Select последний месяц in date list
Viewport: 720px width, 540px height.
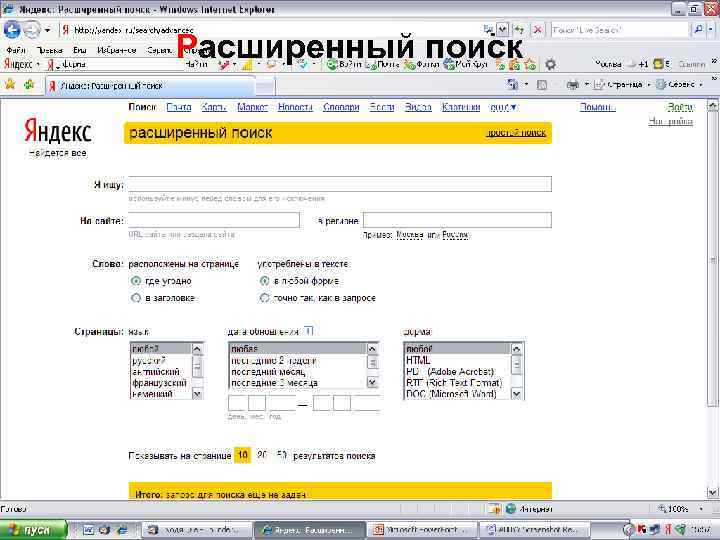pos(298,372)
